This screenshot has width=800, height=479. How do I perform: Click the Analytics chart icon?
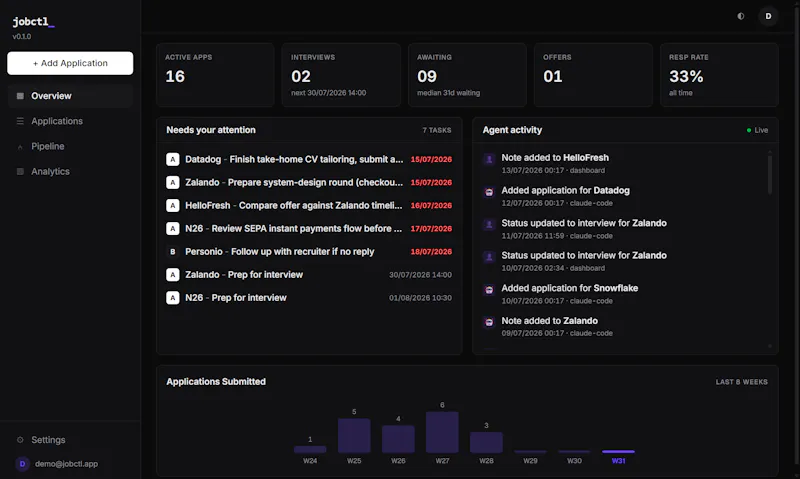20,171
